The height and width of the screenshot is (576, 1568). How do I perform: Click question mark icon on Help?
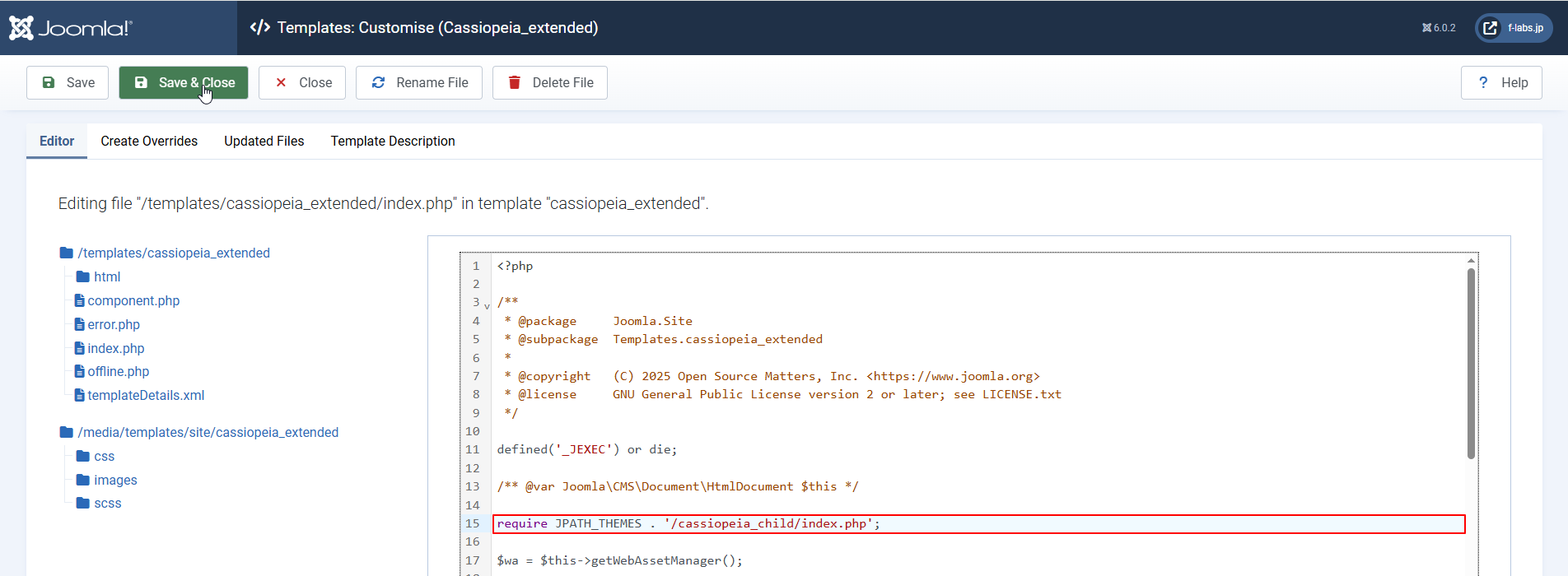pos(1483,82)
